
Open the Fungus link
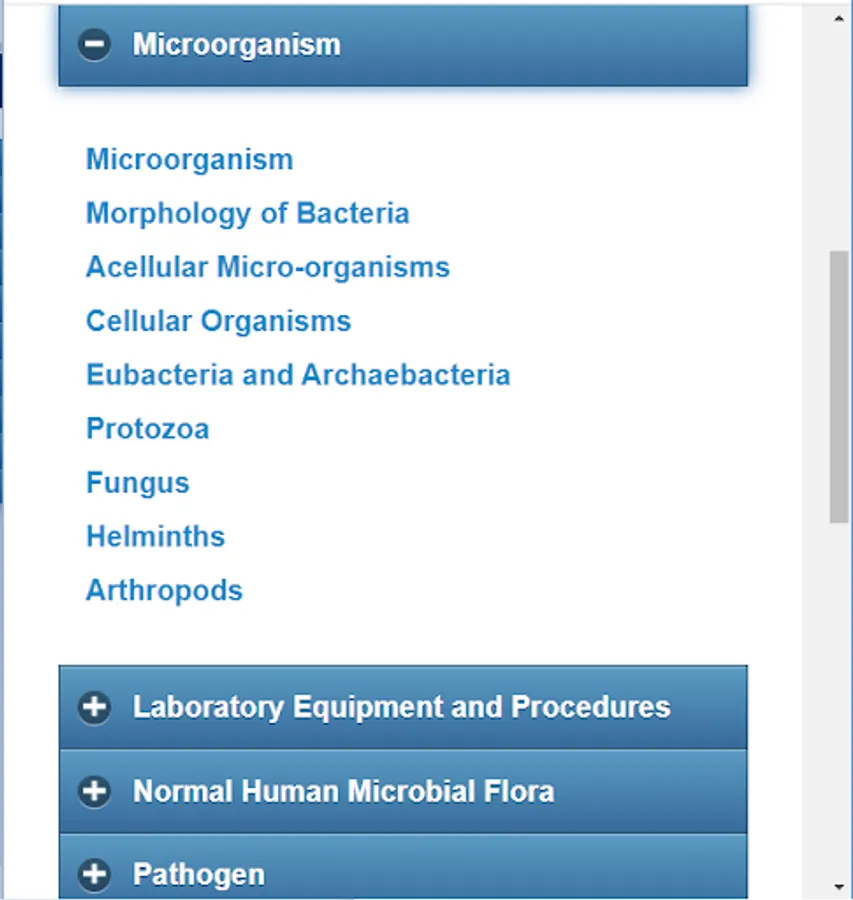137,483
